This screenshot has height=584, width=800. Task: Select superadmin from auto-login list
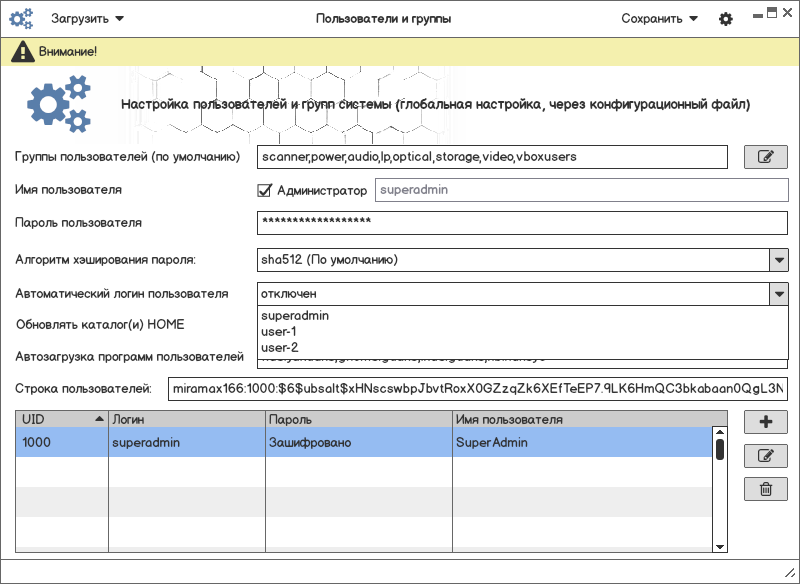[x=295, y=315]
